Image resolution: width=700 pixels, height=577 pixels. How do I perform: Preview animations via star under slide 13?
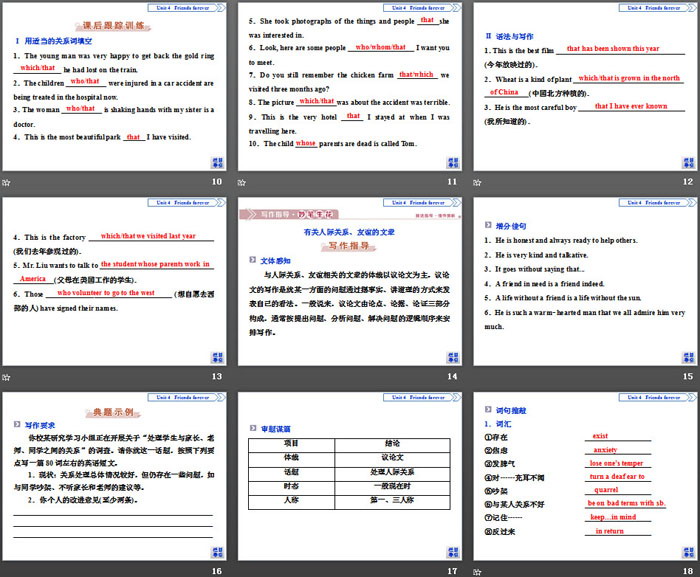6,376
